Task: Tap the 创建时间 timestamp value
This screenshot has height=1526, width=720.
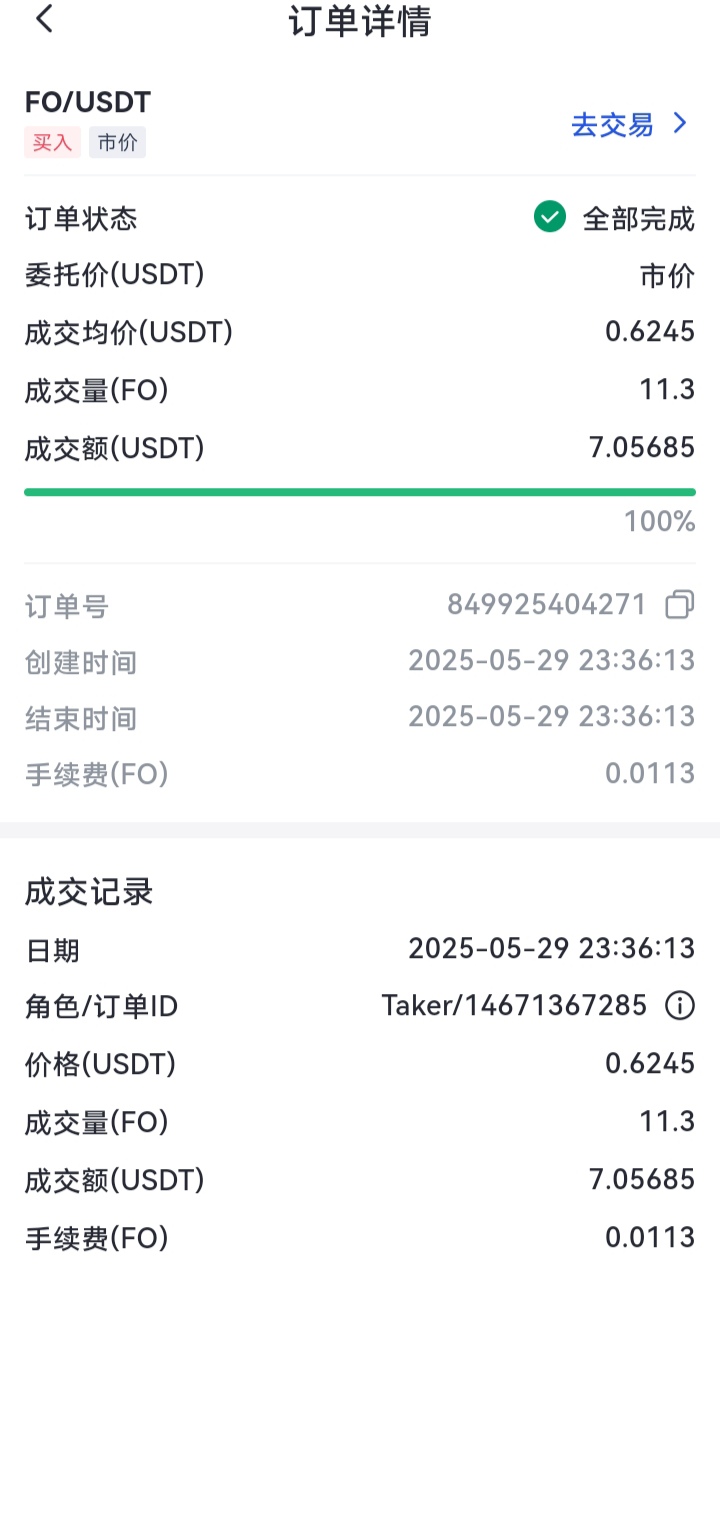Action: pos(552,660)
